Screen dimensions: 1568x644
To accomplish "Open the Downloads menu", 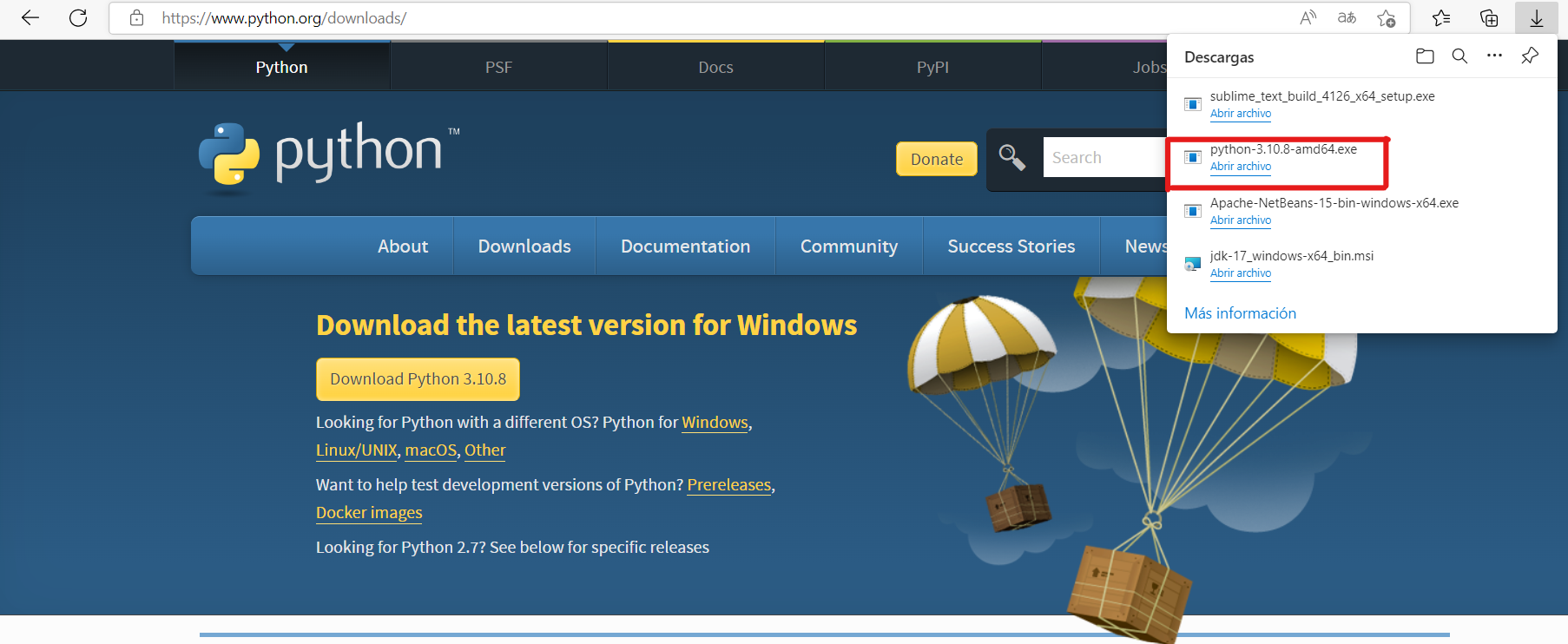I will 524,246.
